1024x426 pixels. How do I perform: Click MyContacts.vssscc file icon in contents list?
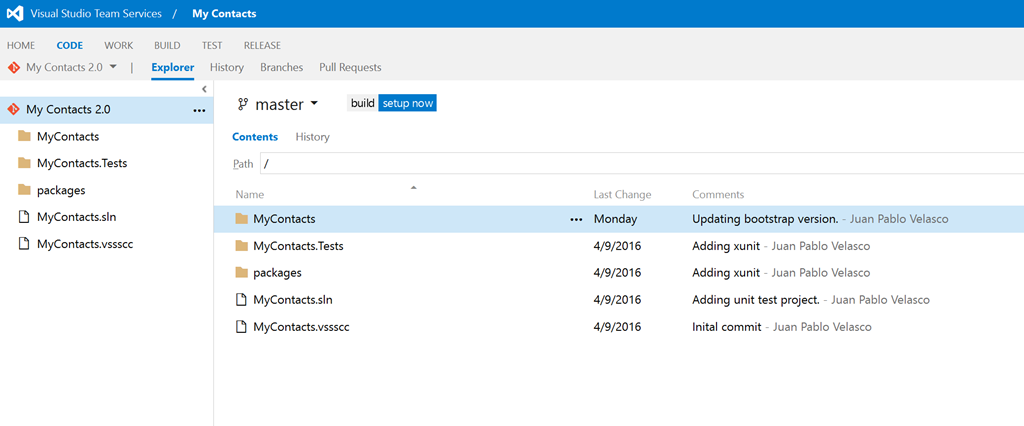click(x=242, y=327)
